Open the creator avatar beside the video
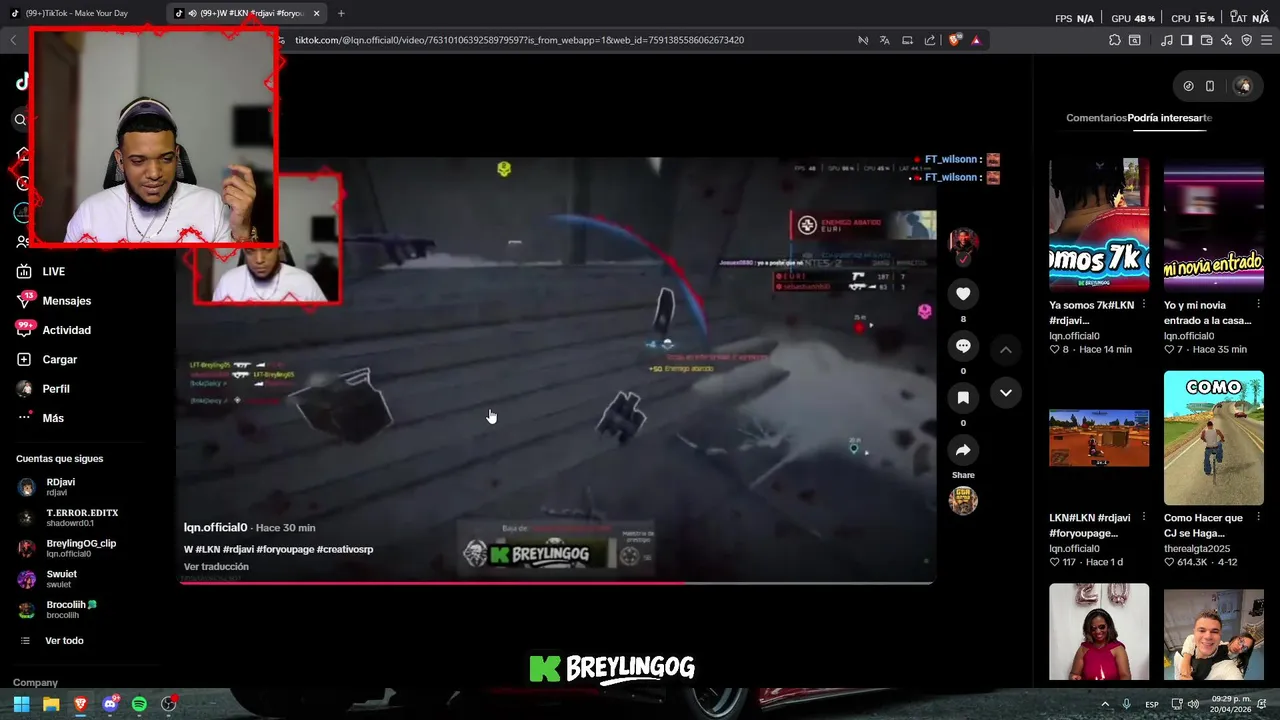The width and height of the screenshot is (1280, 720). (x=963, y=242)
